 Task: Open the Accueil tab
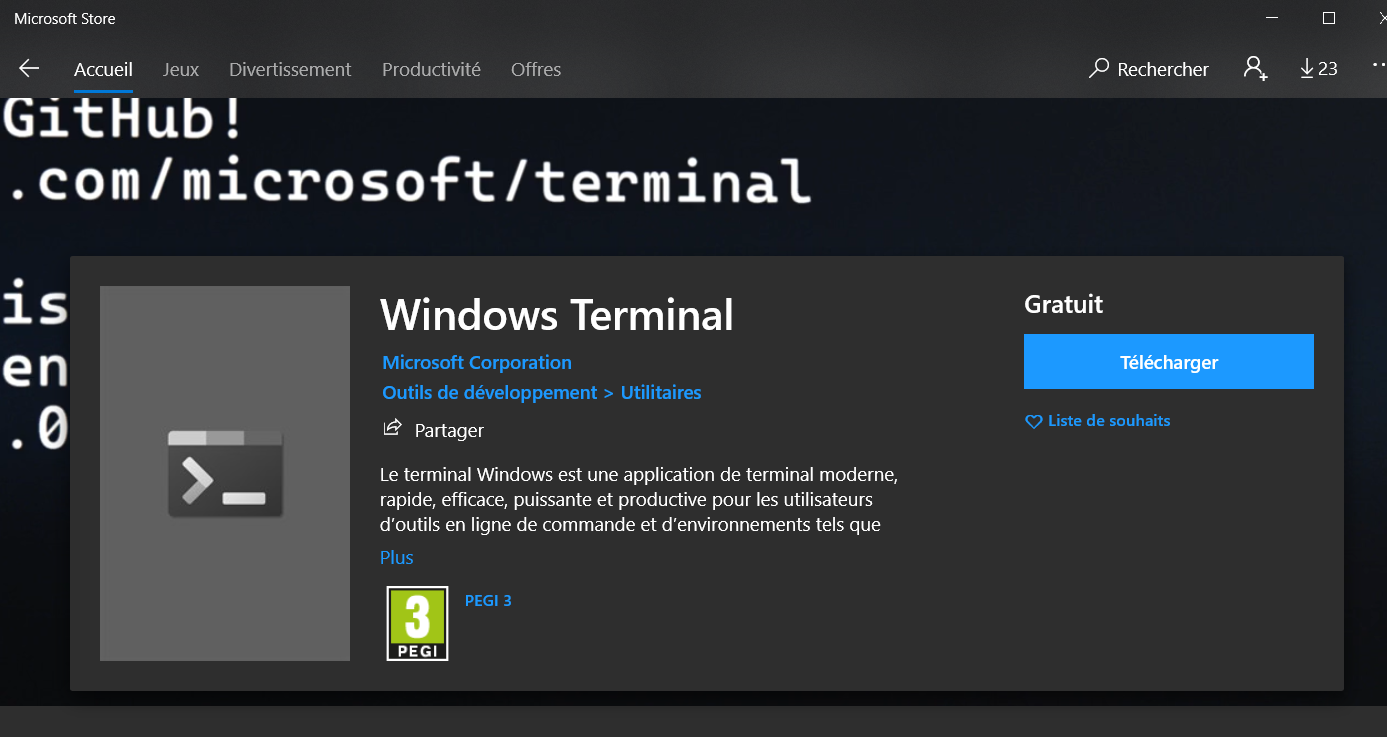(103, 69)
